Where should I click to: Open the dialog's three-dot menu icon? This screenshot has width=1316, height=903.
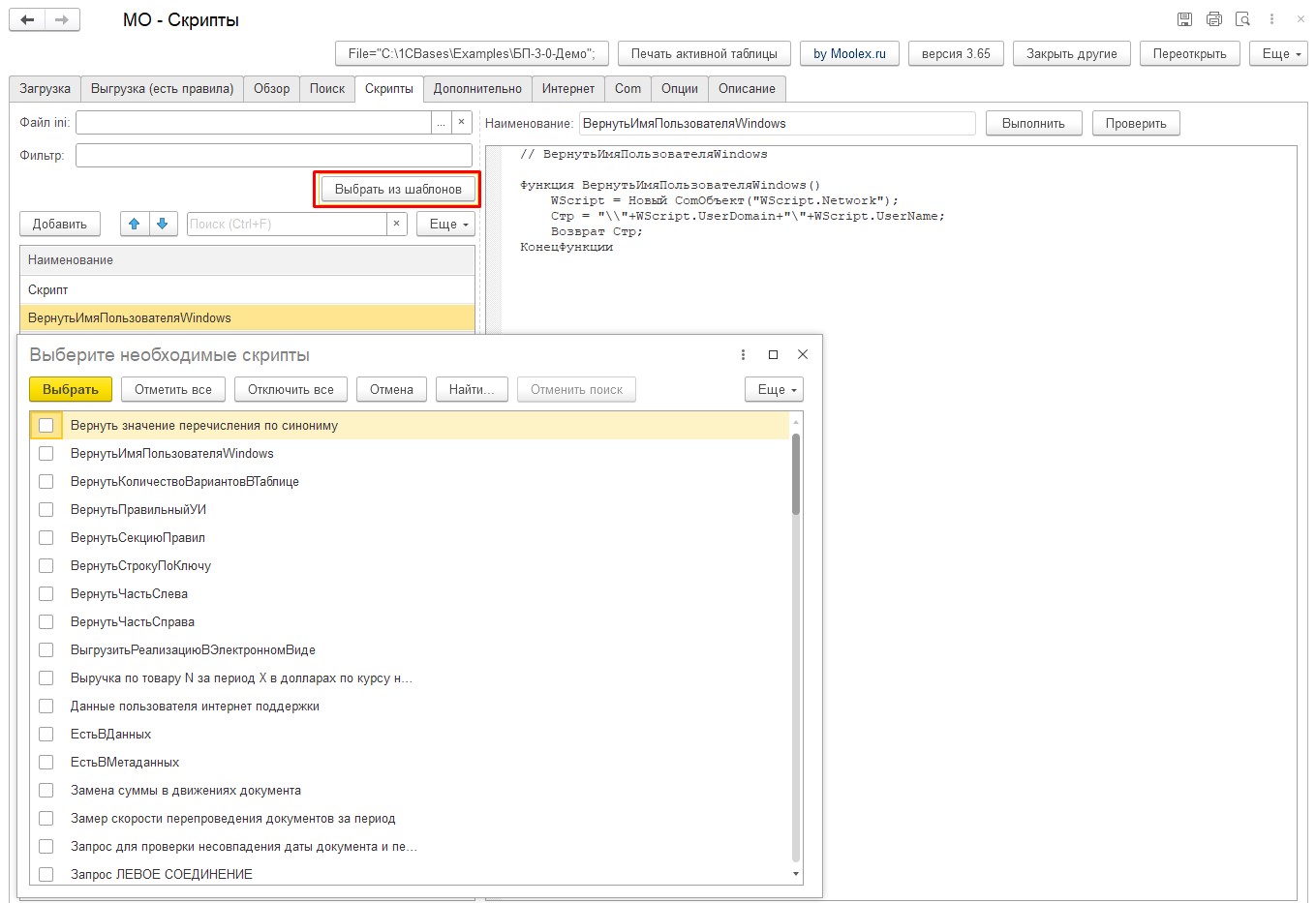[743, 354]
